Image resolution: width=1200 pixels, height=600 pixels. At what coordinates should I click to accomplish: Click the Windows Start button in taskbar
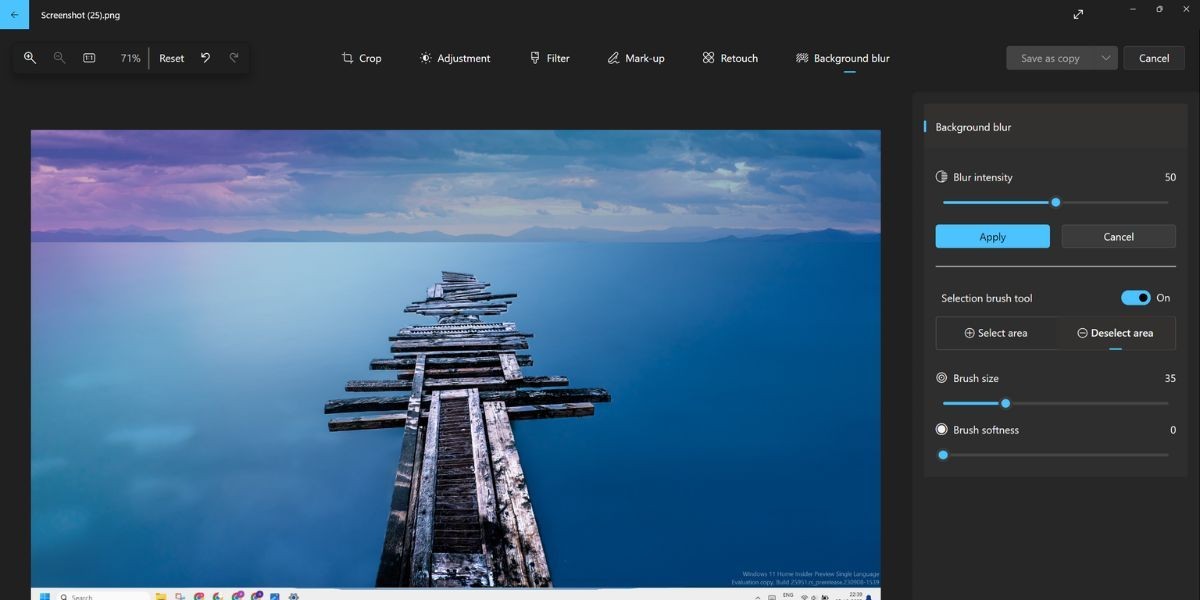(x=44, y=596)
